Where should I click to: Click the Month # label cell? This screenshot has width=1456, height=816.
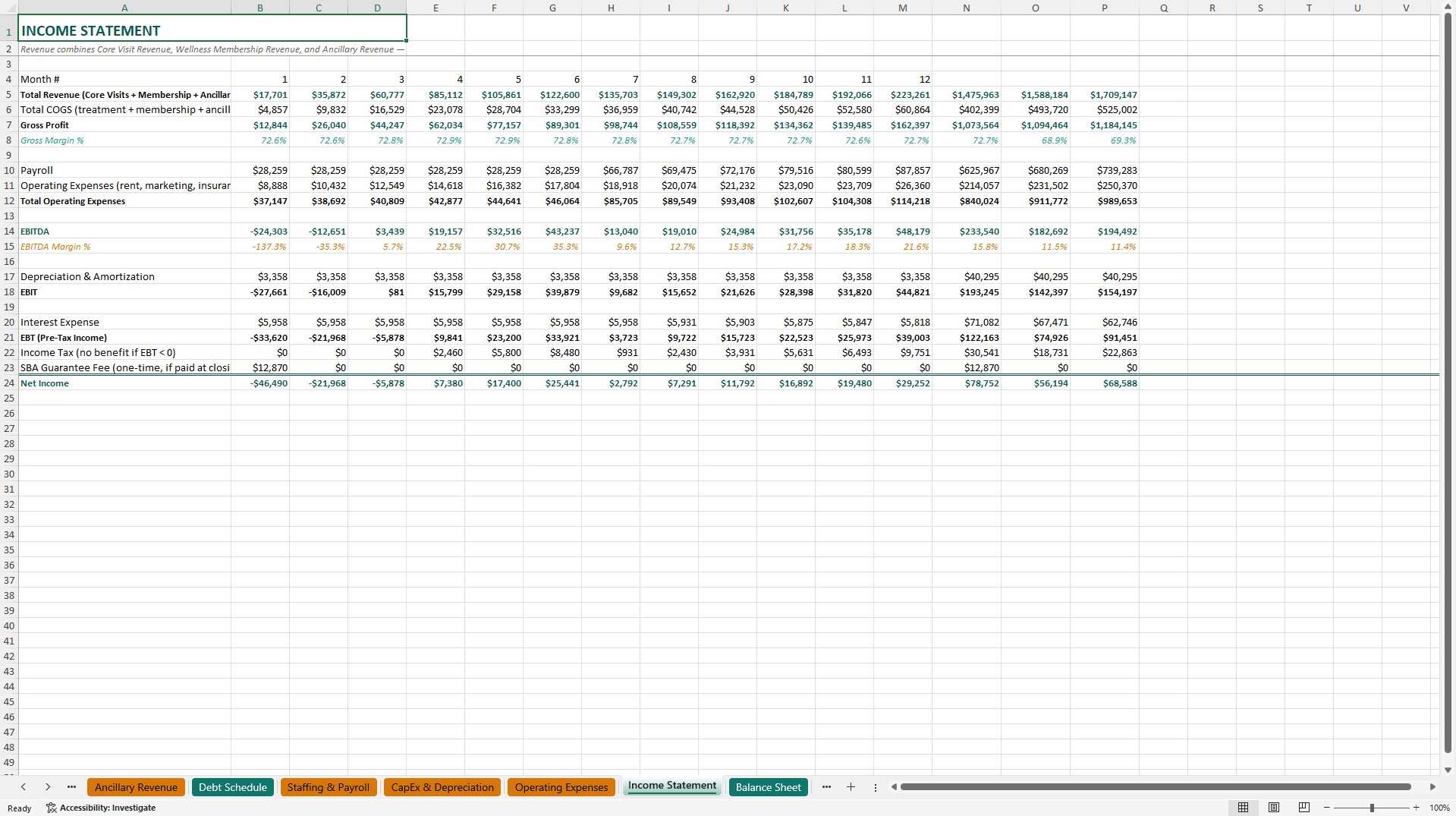pyautogui.click(x=124, y=80)
